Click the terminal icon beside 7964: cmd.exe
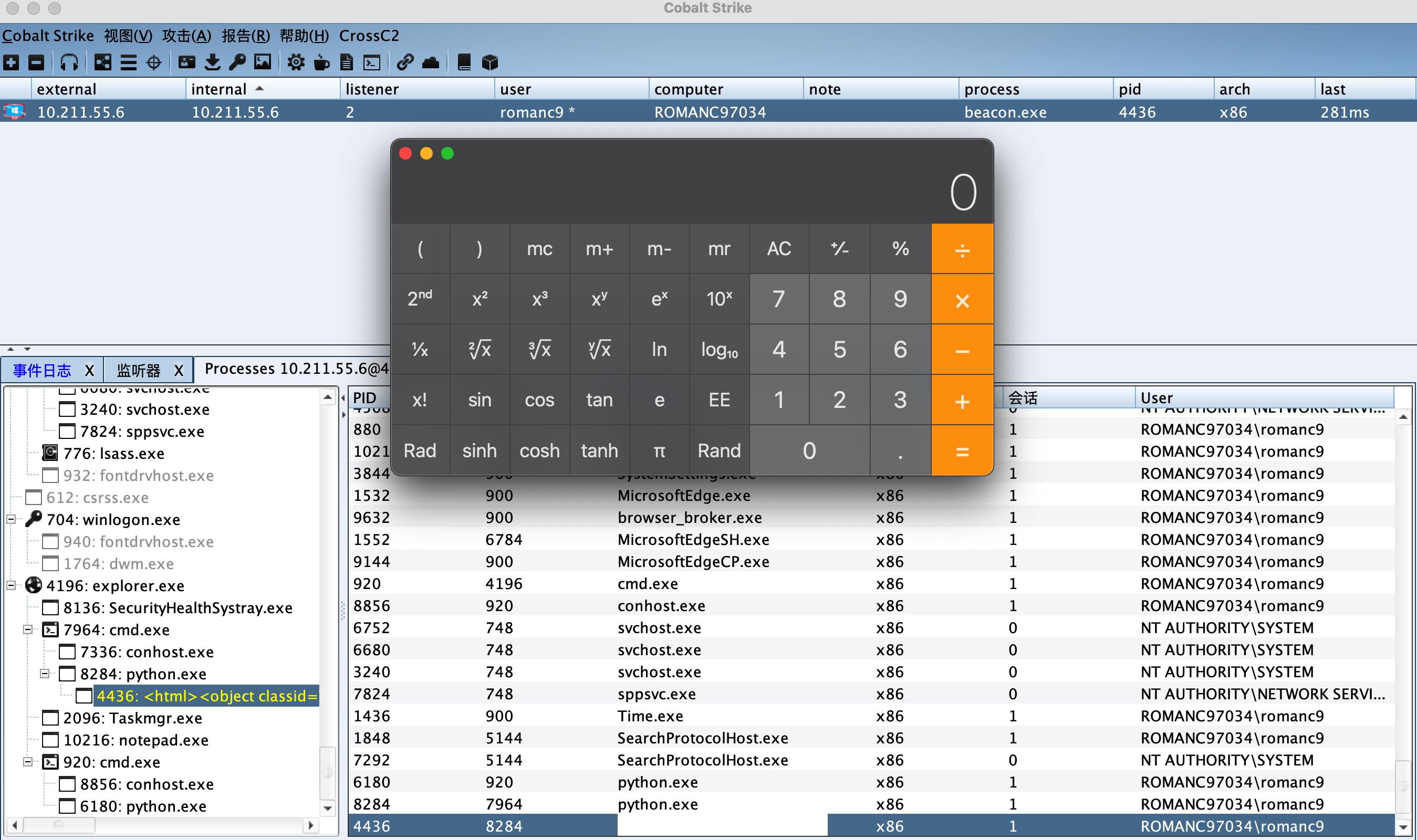This screenshot has height=840, width=1417. point(50,629)
